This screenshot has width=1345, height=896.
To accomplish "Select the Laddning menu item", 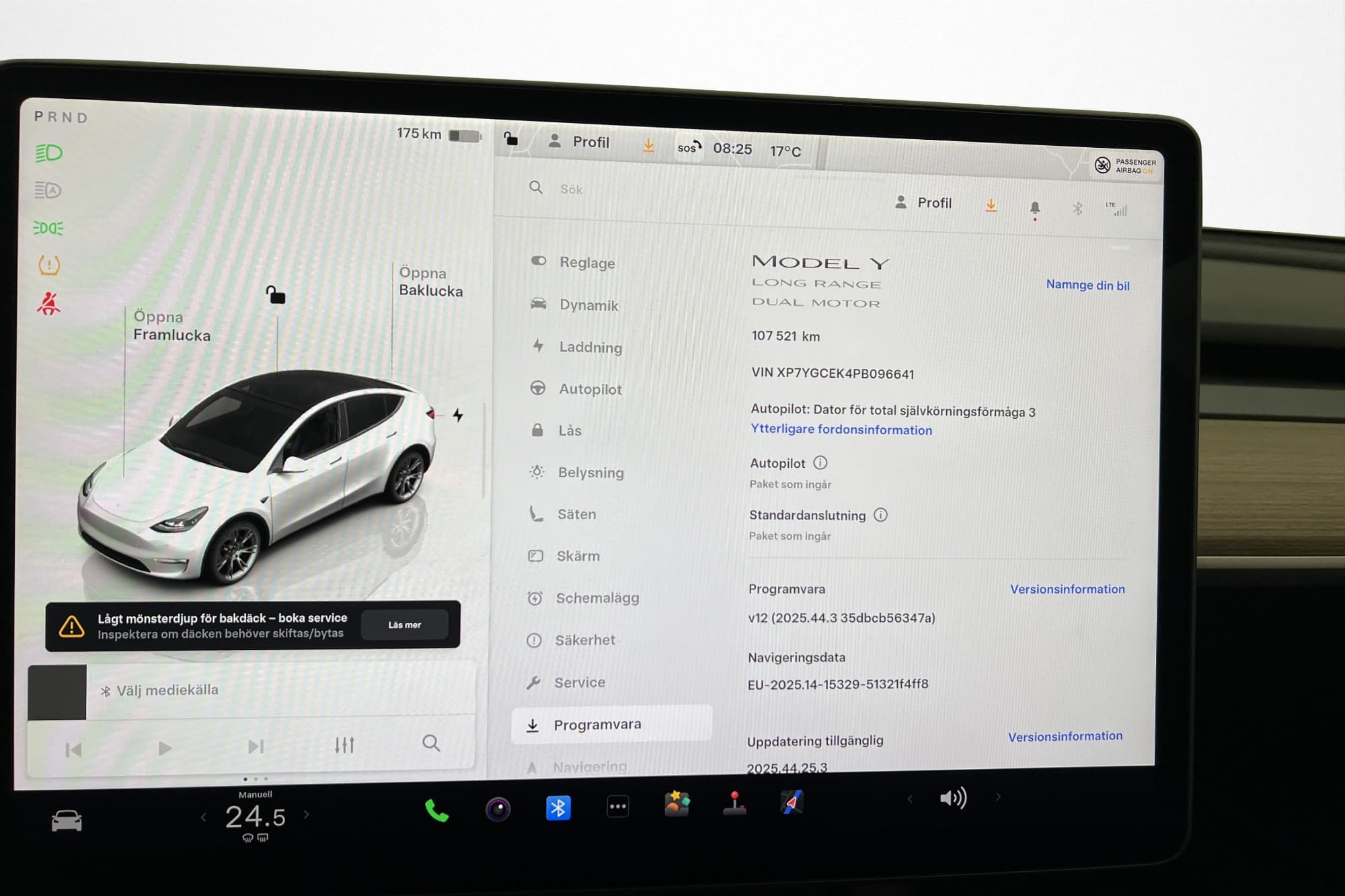I will (590, 348).
